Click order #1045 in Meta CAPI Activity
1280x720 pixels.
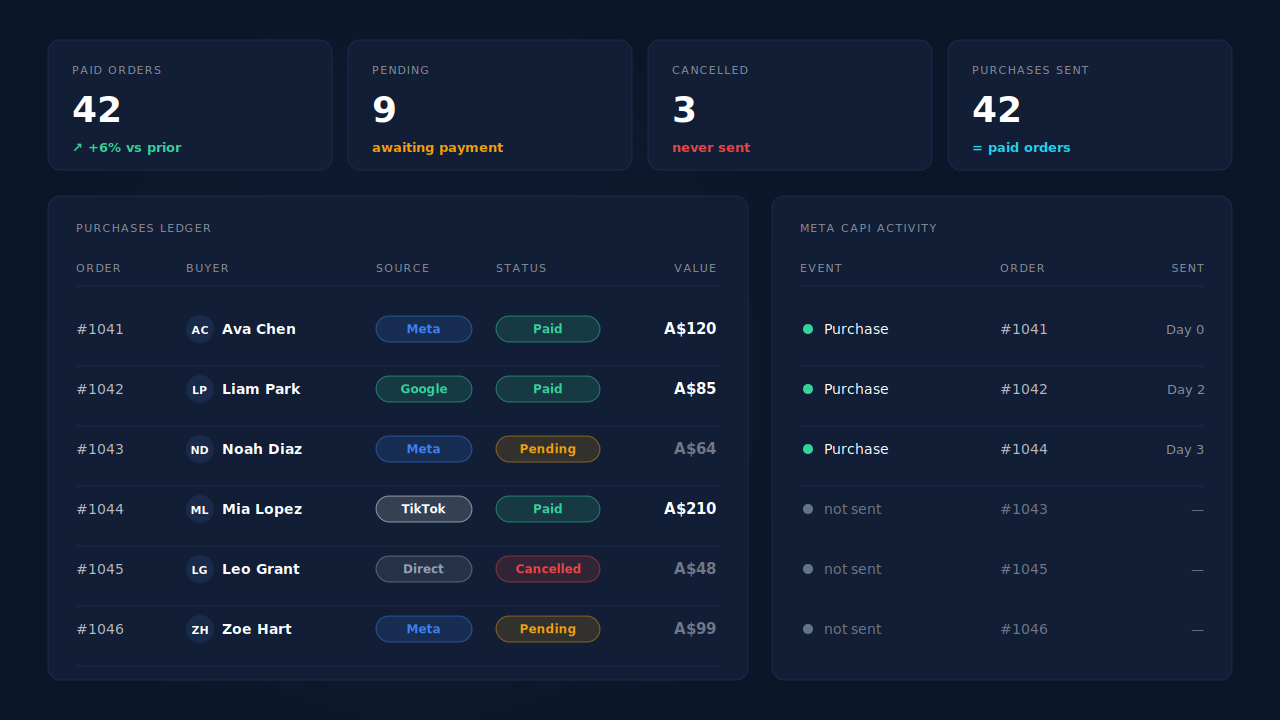point(1024,569)
